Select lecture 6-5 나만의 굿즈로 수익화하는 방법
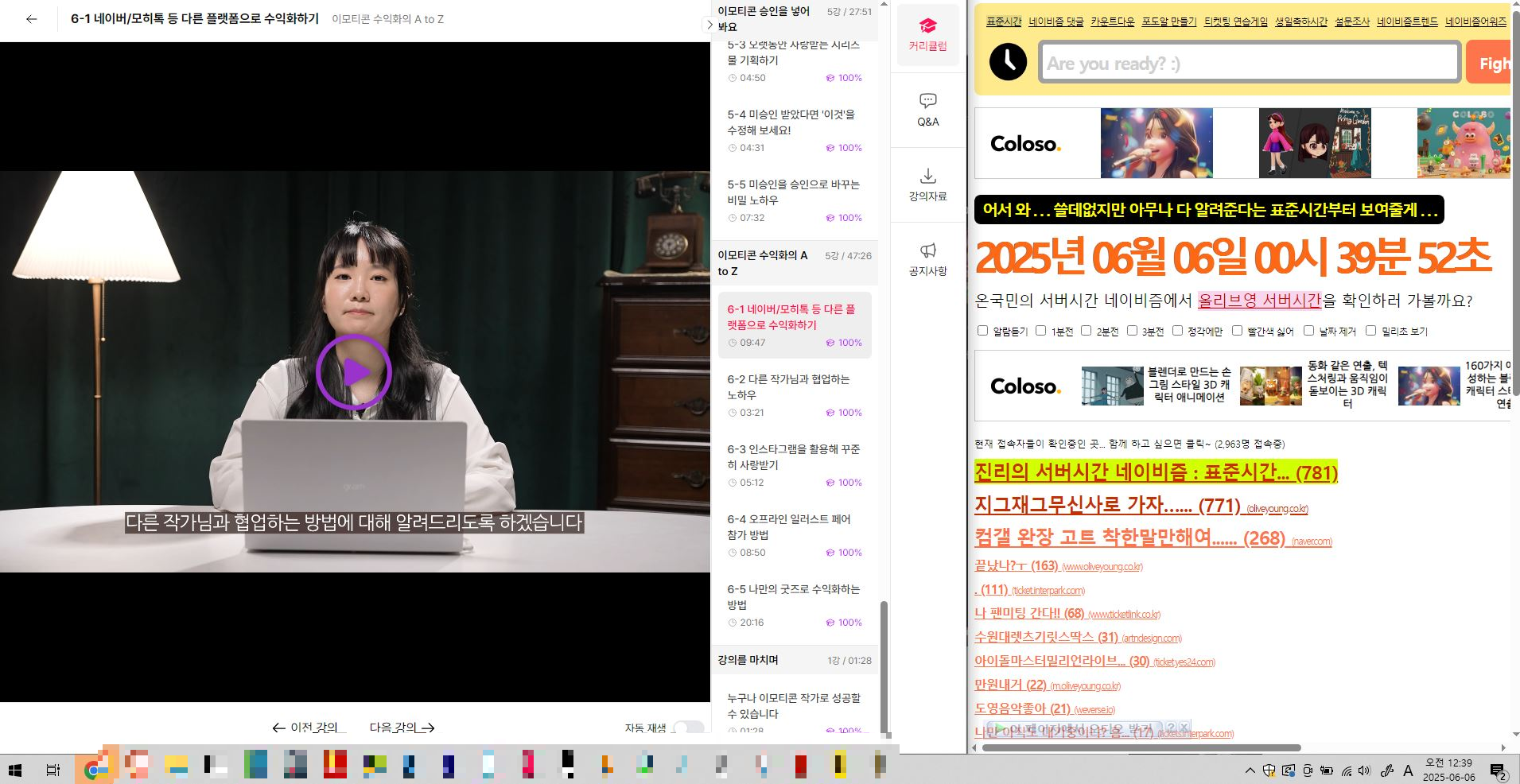1520x784 pixels. click(x=794, y=605)
